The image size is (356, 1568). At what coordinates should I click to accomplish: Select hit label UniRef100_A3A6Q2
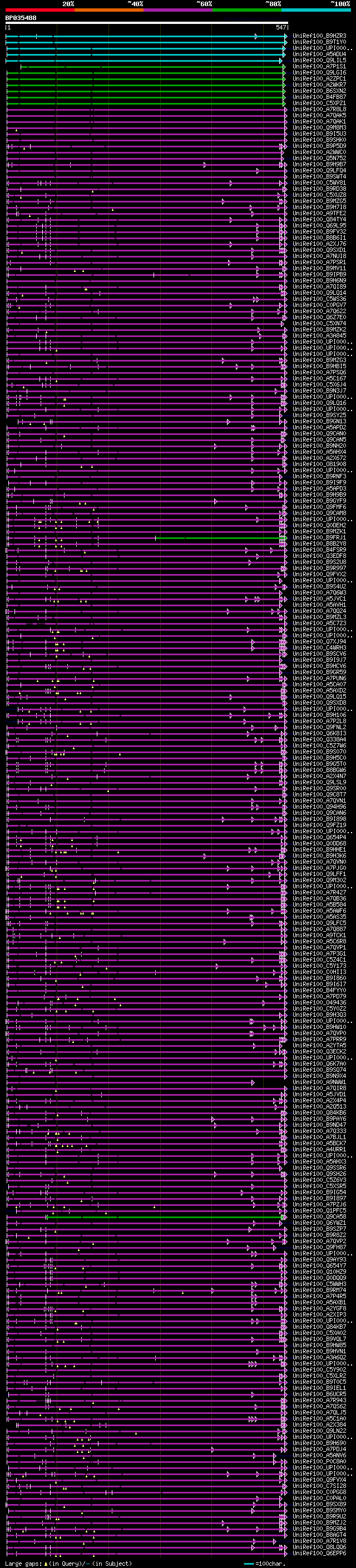pos(319,1357)
